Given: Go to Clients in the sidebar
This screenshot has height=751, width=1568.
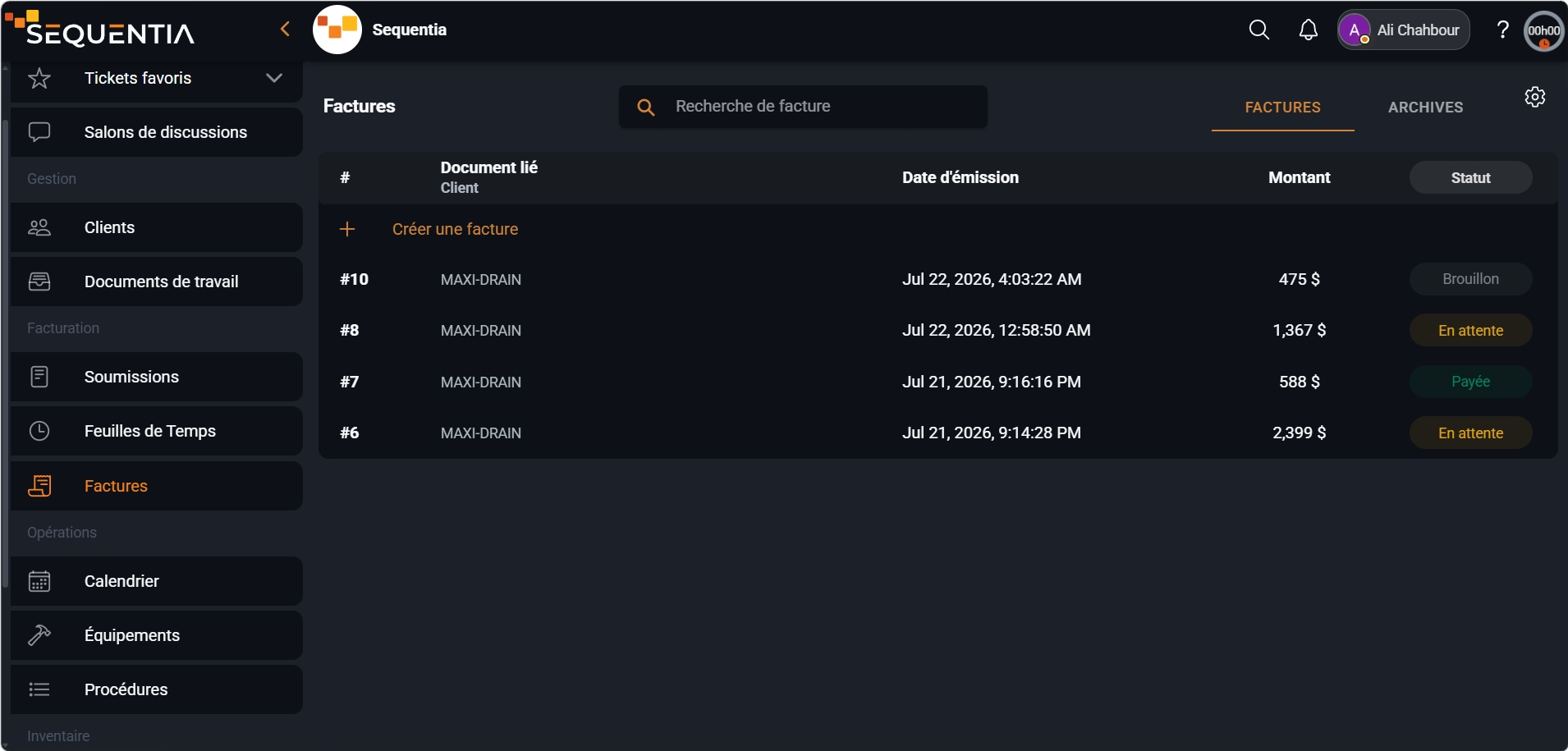Looking at the screenshot, I should 157,227.
